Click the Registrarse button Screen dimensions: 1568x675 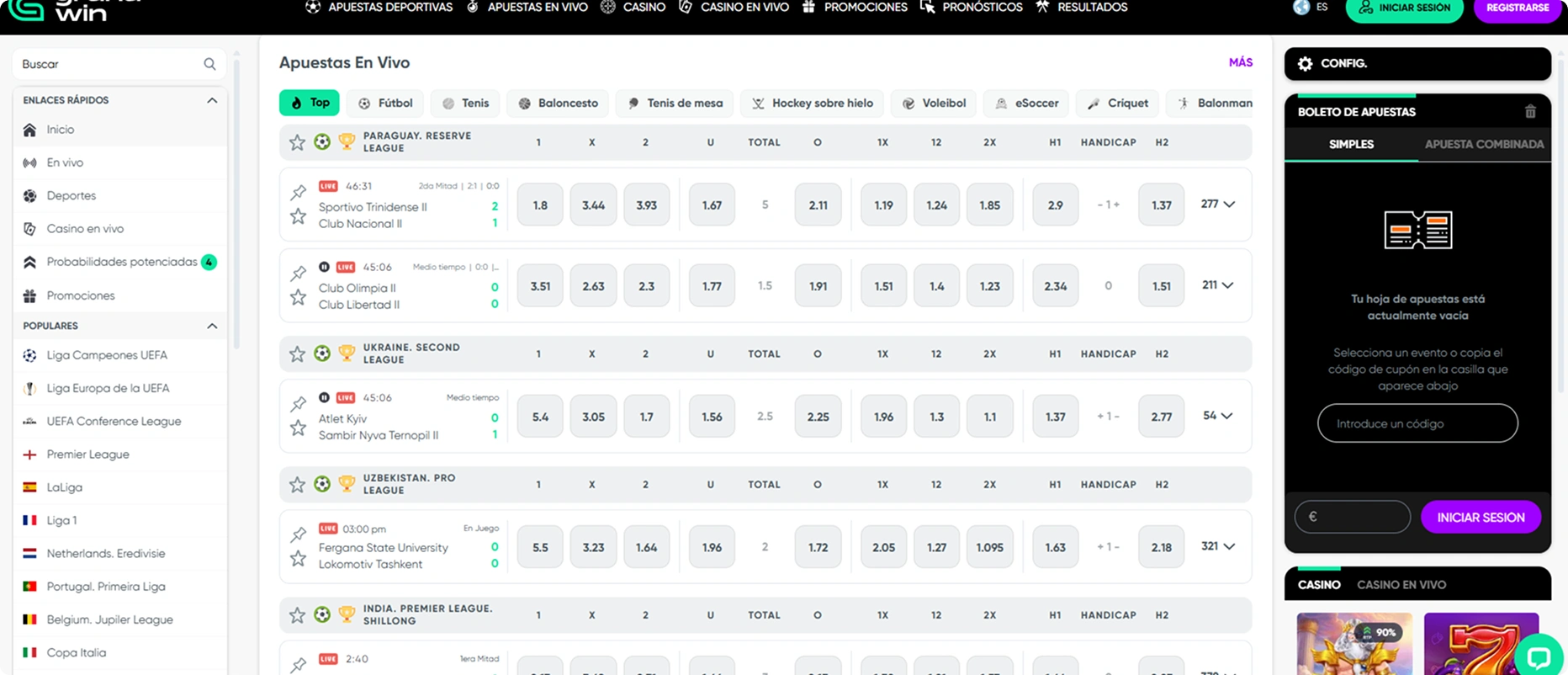(1517, 8)
